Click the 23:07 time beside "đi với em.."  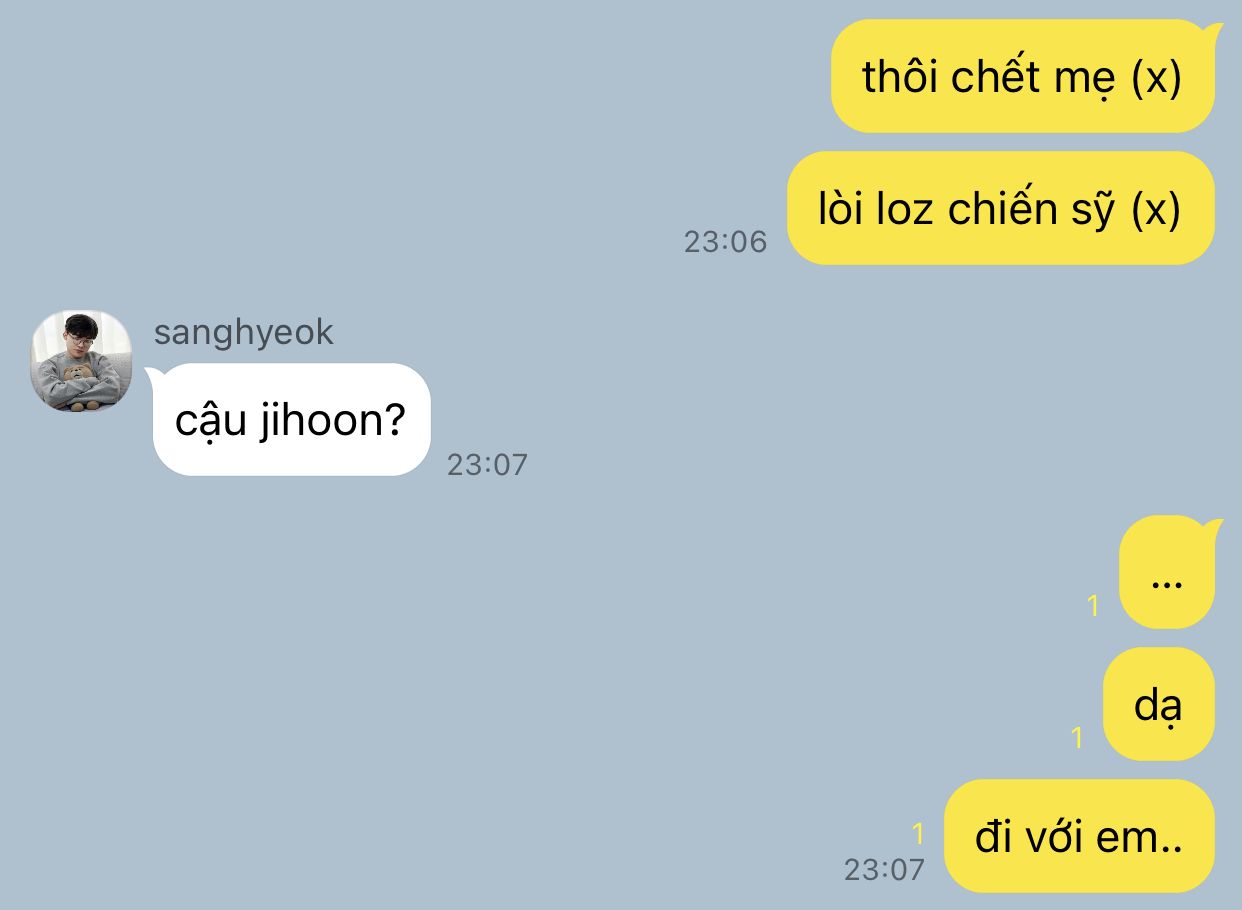click(884, 869)
